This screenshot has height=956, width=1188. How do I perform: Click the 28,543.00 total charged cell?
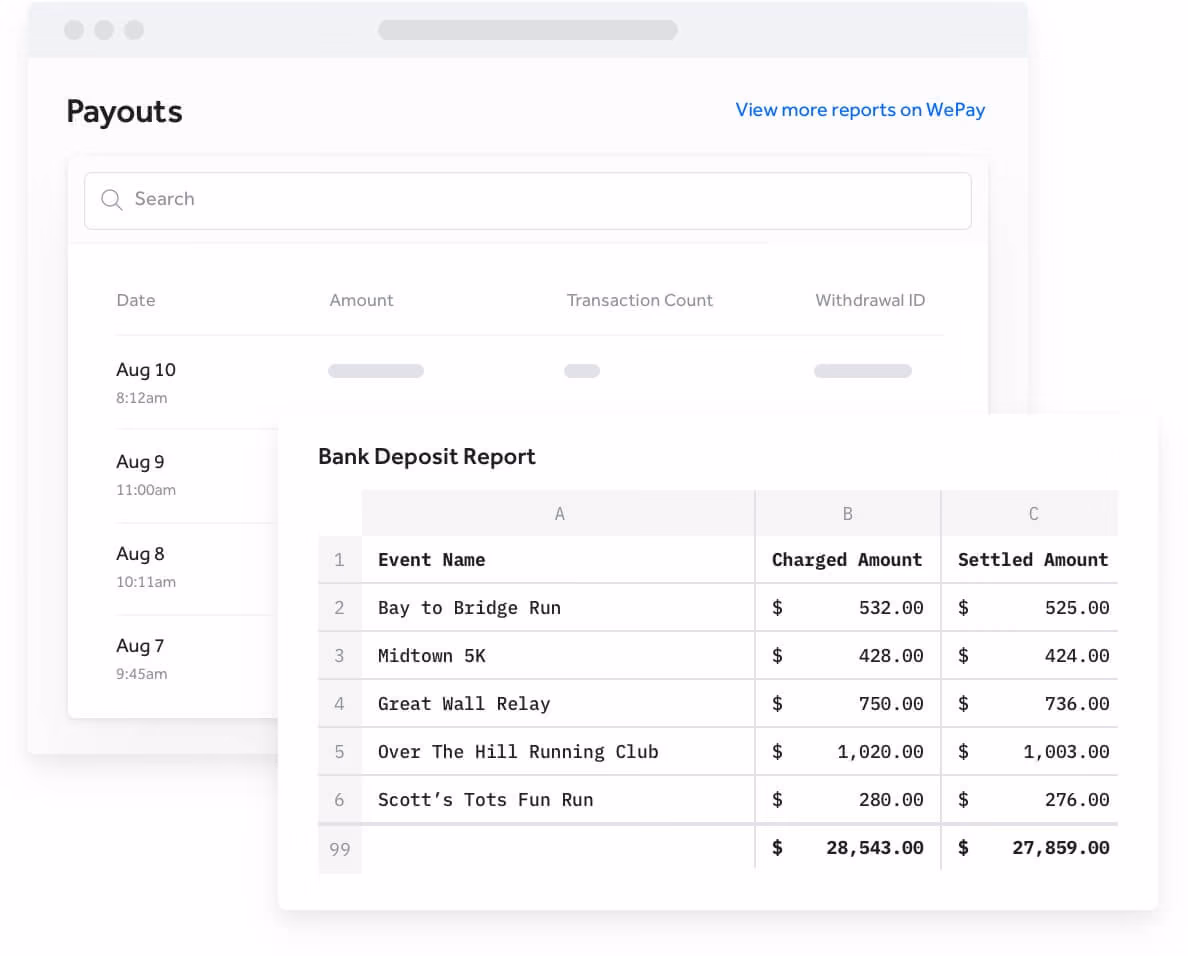848,848
